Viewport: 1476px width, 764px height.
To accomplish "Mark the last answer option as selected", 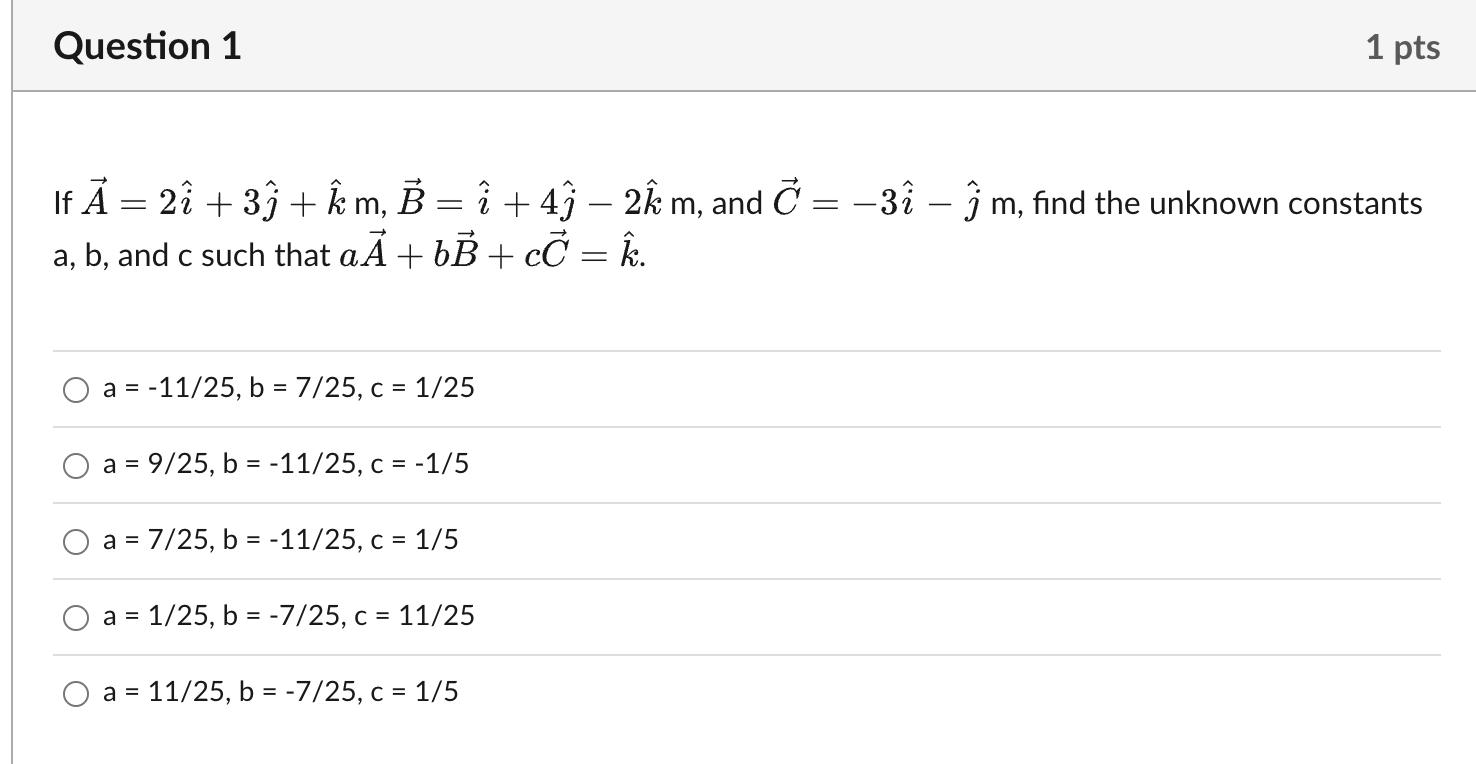I will coord(76,691).
